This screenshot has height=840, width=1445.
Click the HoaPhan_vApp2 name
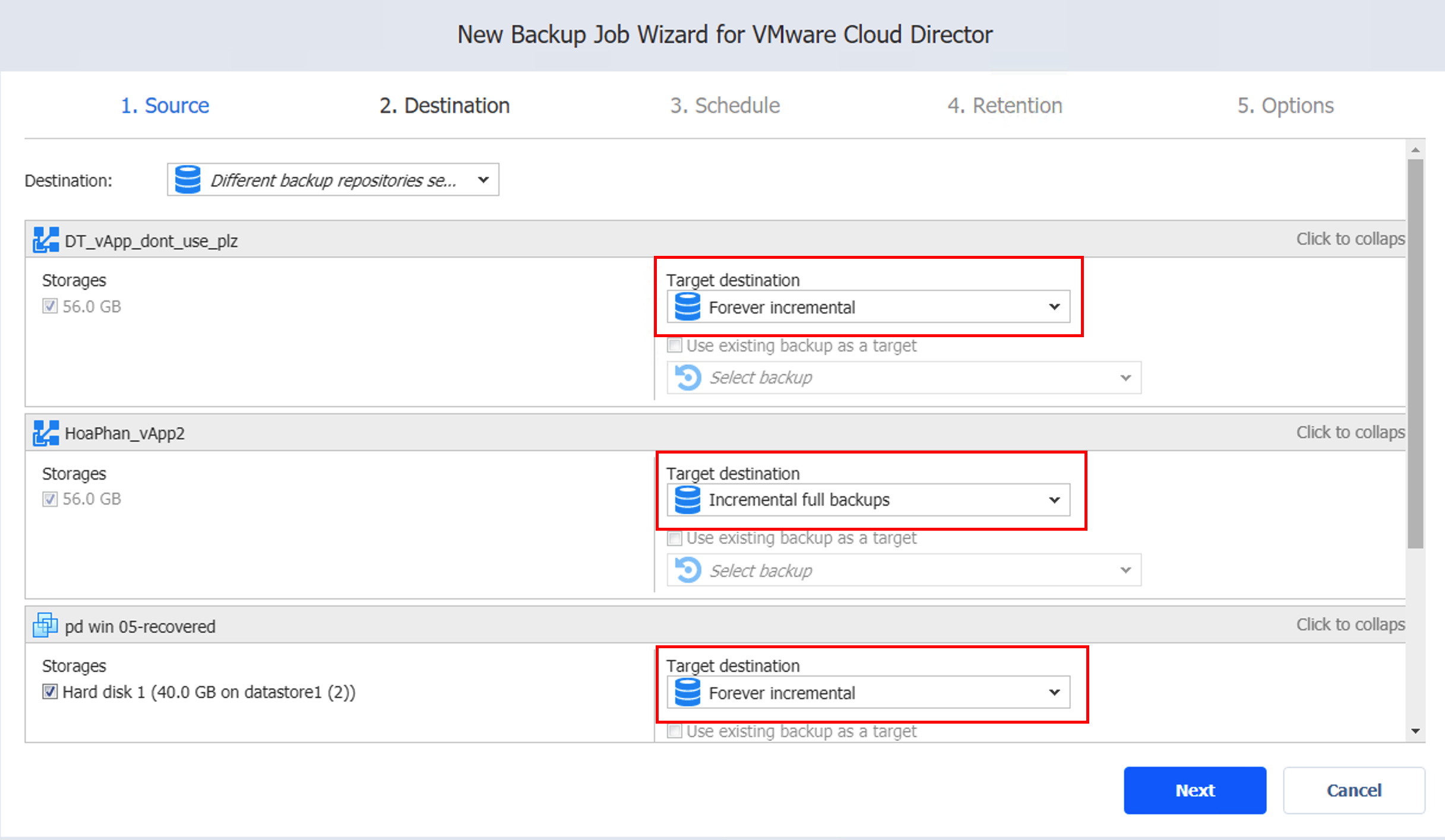[x=125, y=433]
